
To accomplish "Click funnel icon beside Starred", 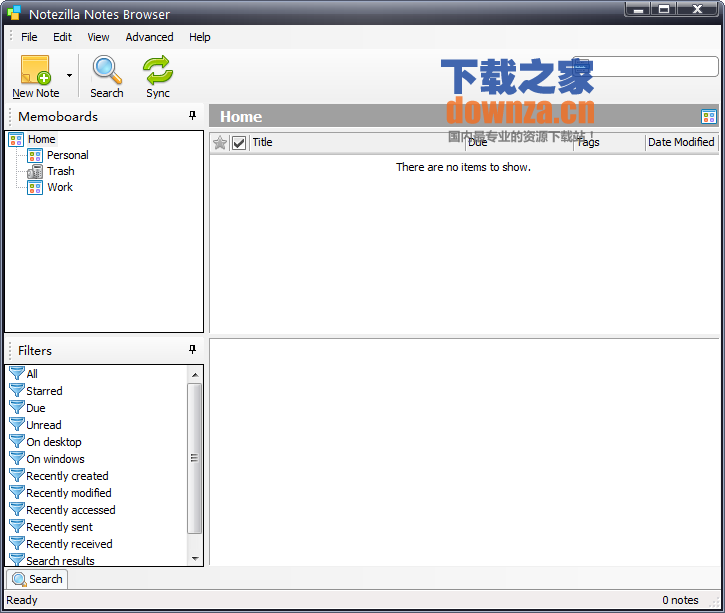I will 17,390.
